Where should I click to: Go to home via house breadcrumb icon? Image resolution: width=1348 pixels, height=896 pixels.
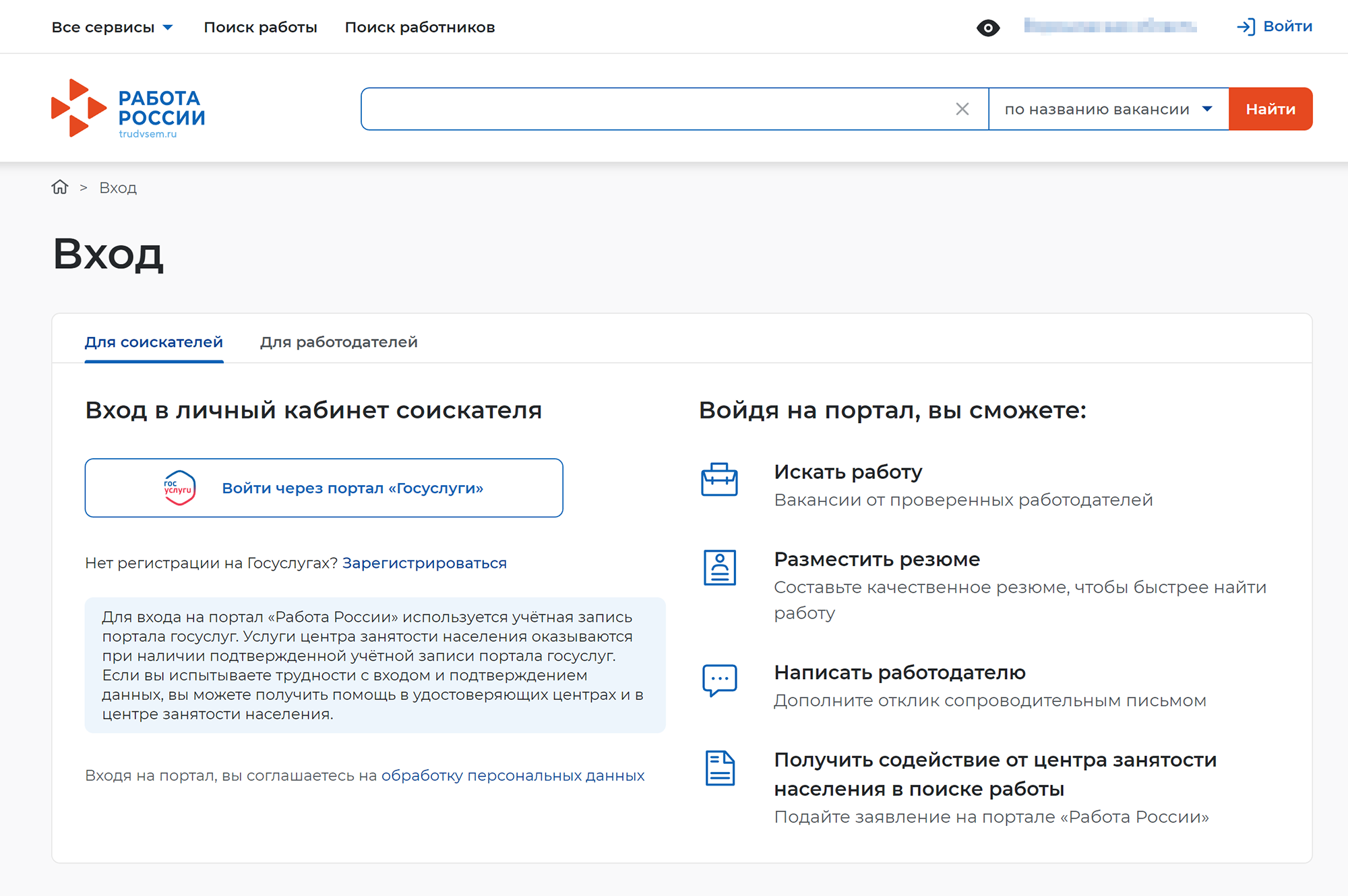(60, 187)
